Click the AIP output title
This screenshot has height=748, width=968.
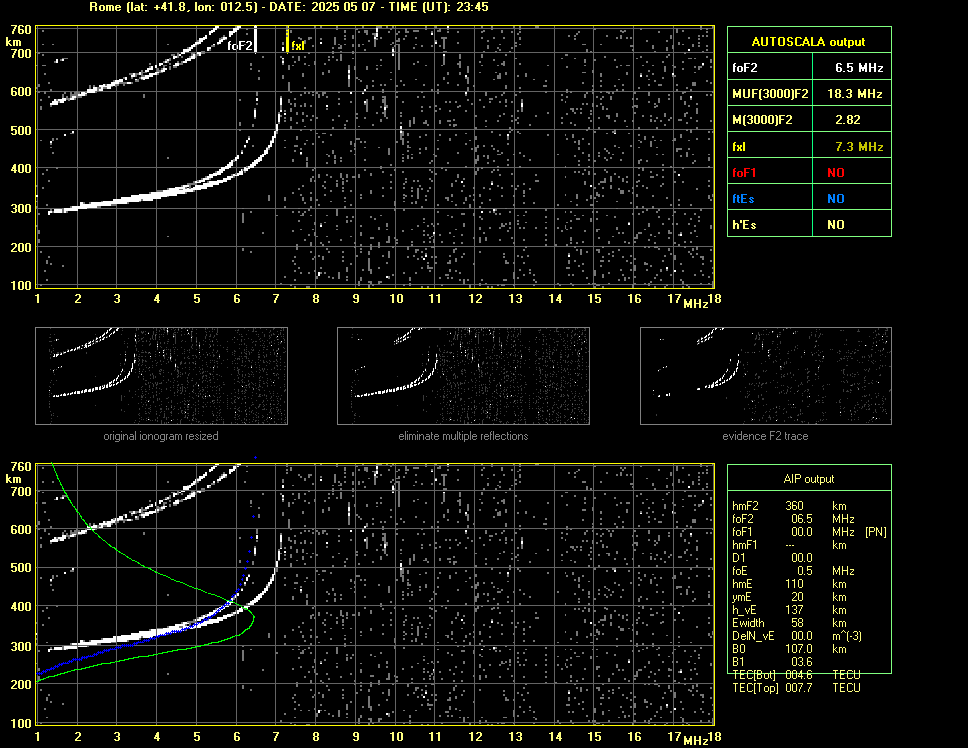click(x=809, y=479)
